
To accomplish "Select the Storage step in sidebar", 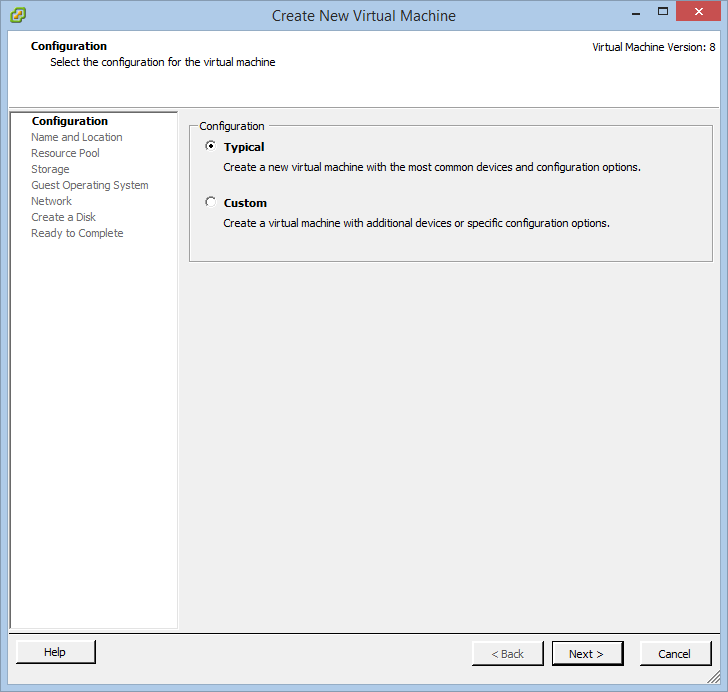I will pyautogui.click(x=50, y=169).
